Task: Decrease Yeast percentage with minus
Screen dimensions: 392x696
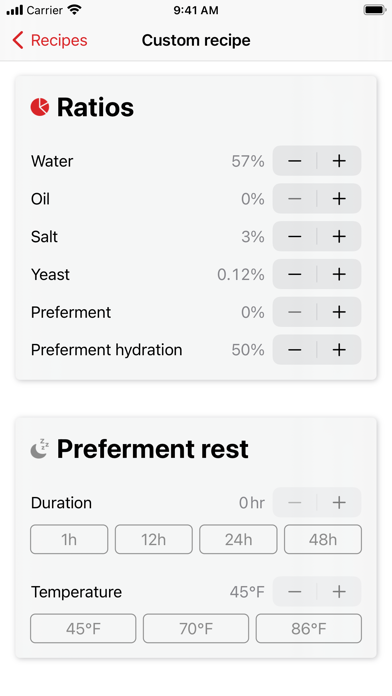Action: pyautogui.click(x=295, y=274)
